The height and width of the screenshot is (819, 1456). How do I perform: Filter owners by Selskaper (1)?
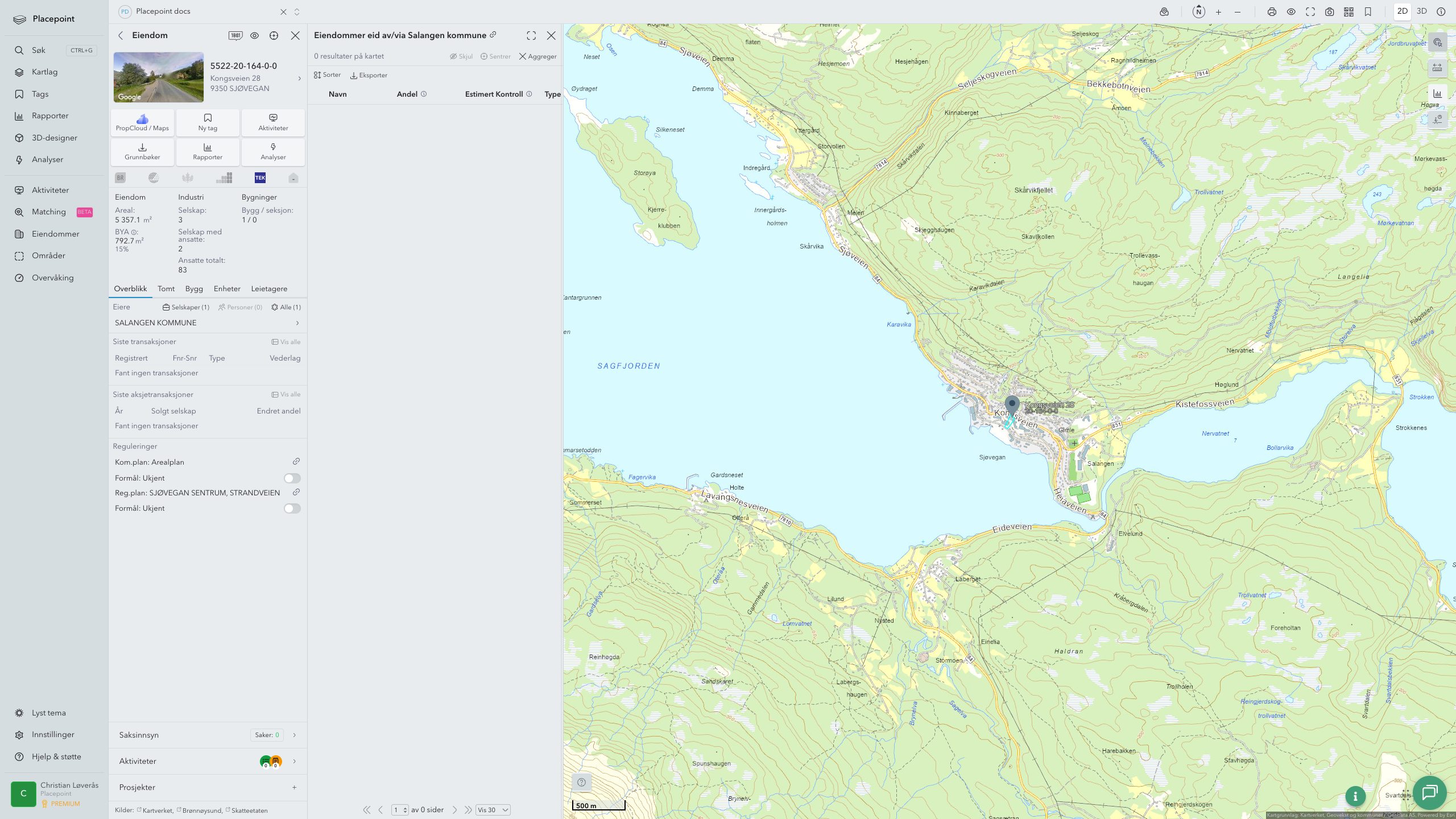click(x=186, y=307)
